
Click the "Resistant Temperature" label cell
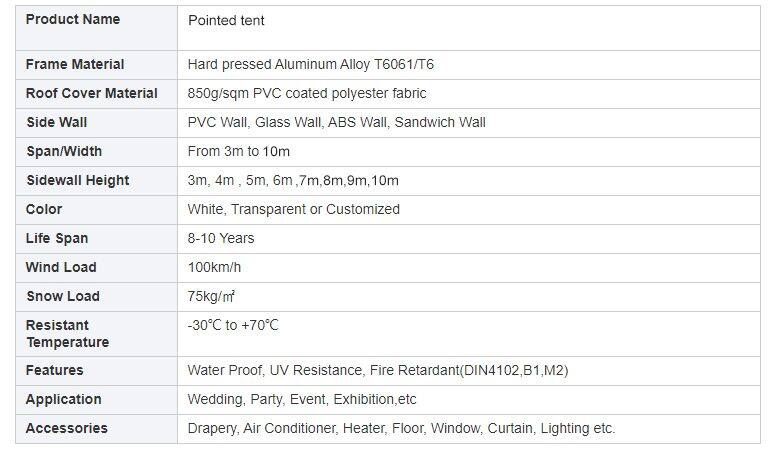(x=67, y=333)
